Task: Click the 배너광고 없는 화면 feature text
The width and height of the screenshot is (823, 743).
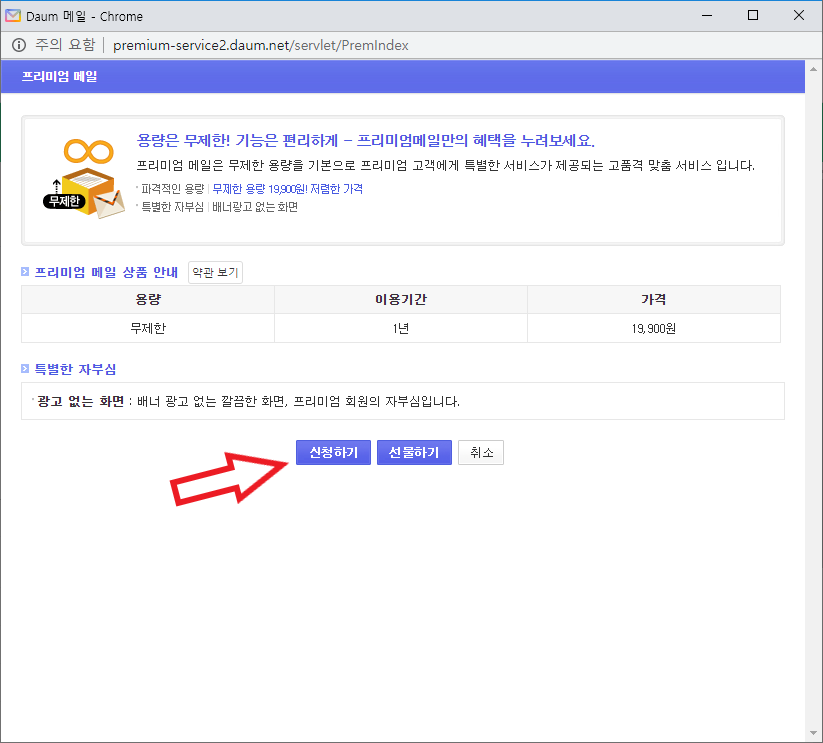Action: pyautogui.click(x=255, y=207)
